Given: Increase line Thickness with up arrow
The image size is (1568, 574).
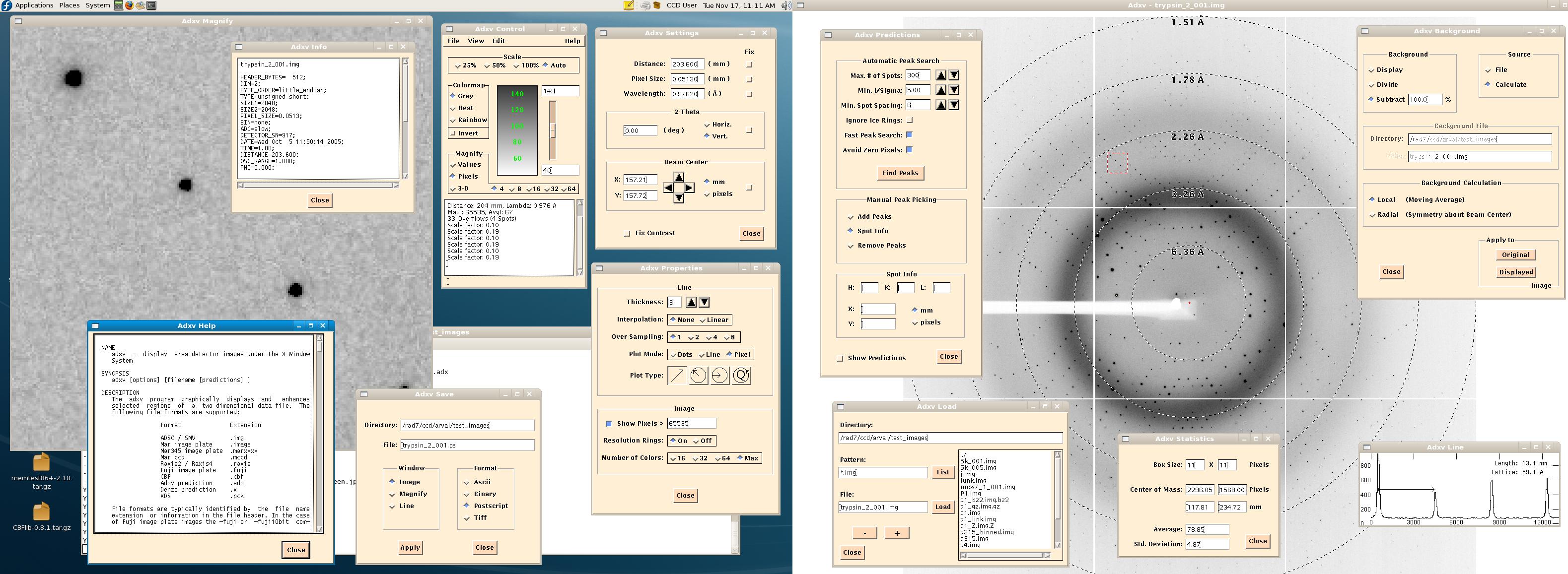Looking at the screenshot, I should click(x=692, y=302).
